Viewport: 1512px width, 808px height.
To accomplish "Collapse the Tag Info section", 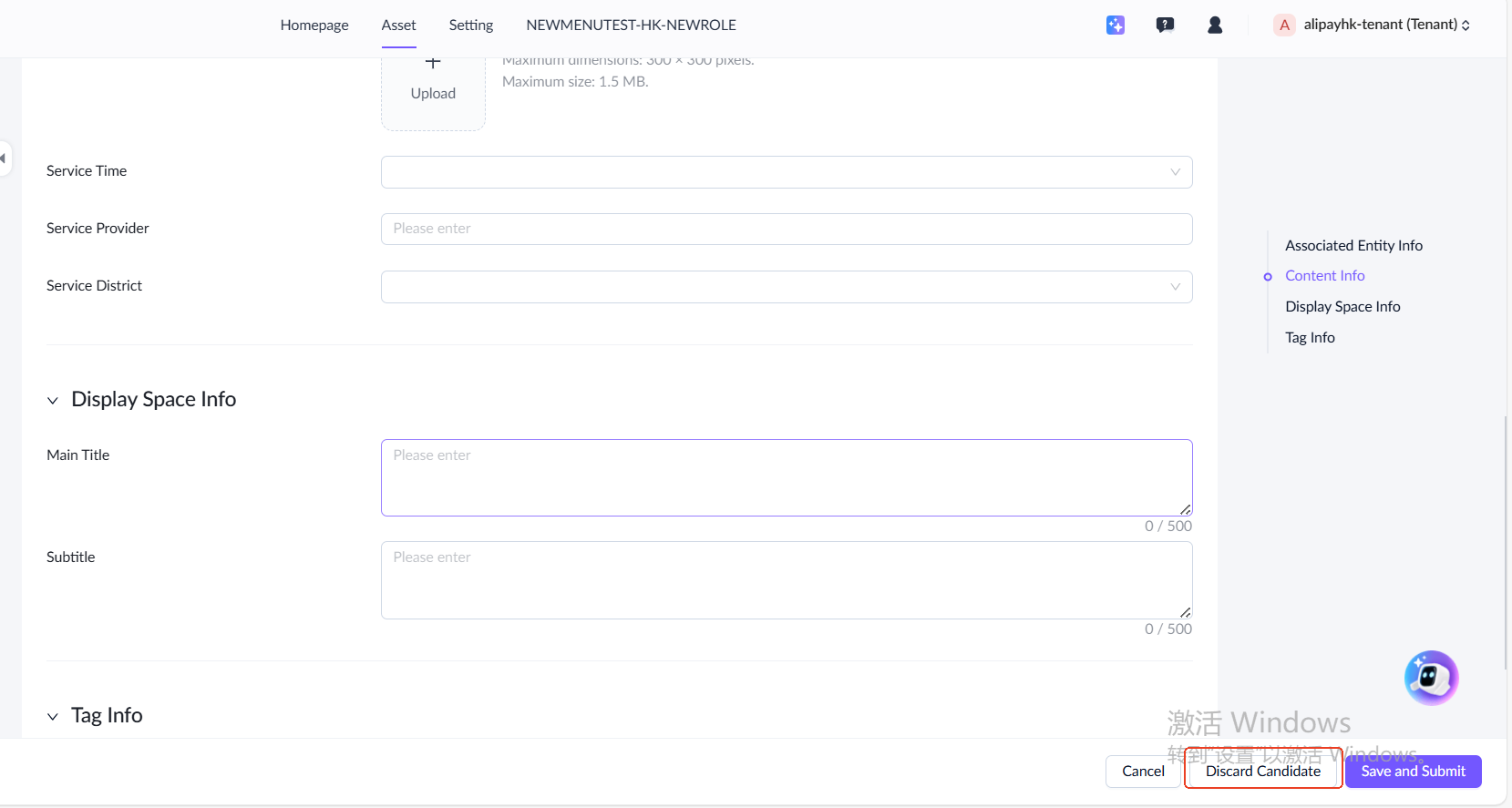I will coord(53,716).
